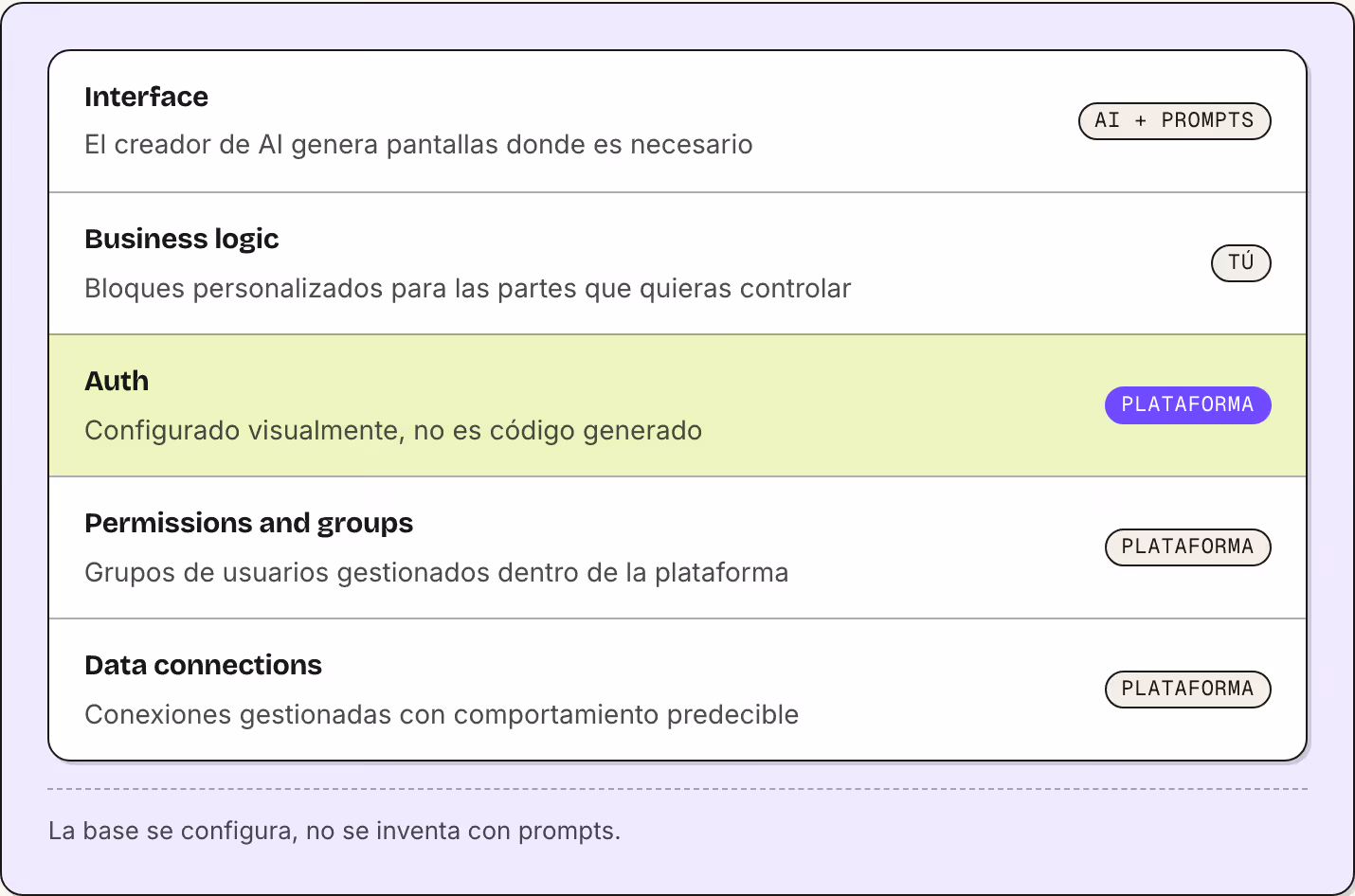Viewport: 1355px width, 896px height.
Task: Click the AI + PROMPTS badge
Action: pyautogui.click(x=1174, y=121)
